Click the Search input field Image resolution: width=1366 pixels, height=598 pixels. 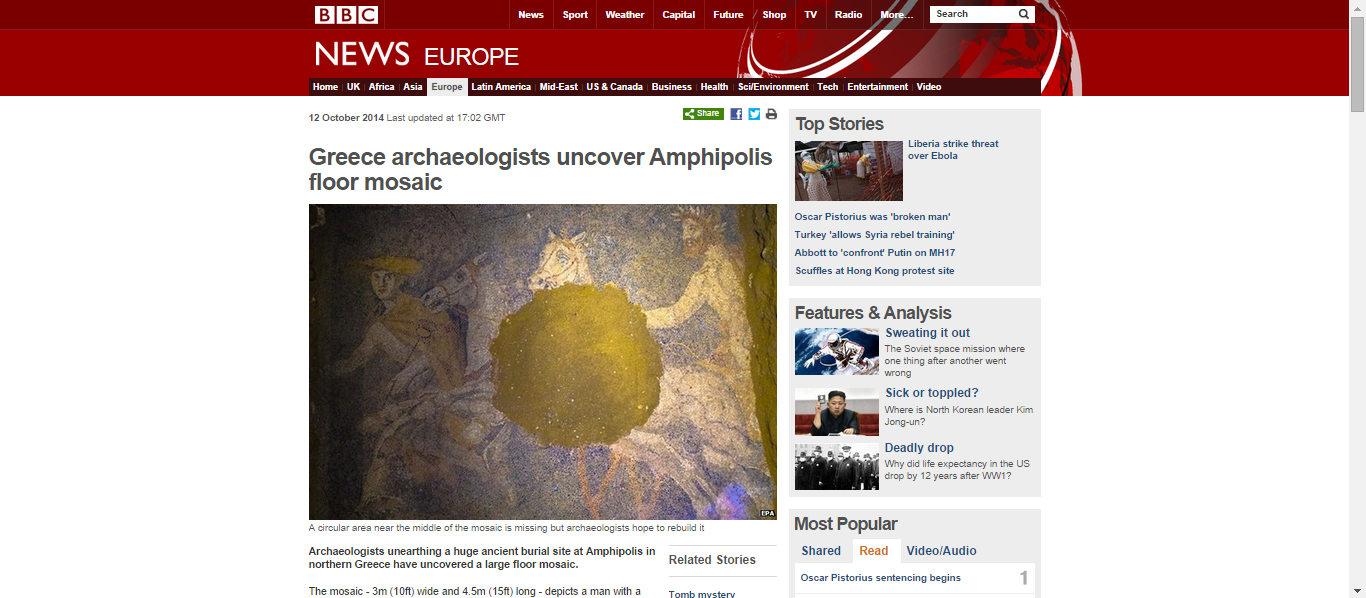tap(973, 14)
